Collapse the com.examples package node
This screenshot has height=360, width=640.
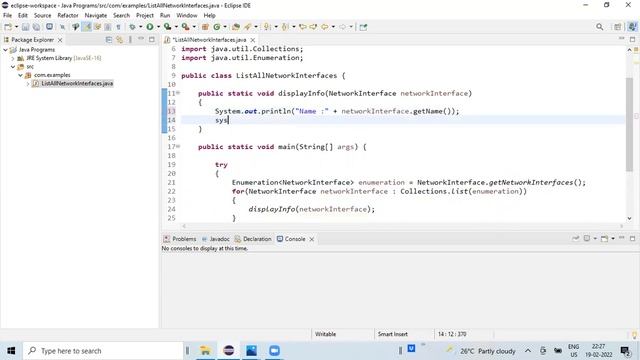pyautogui.click(x=20, y=75)
